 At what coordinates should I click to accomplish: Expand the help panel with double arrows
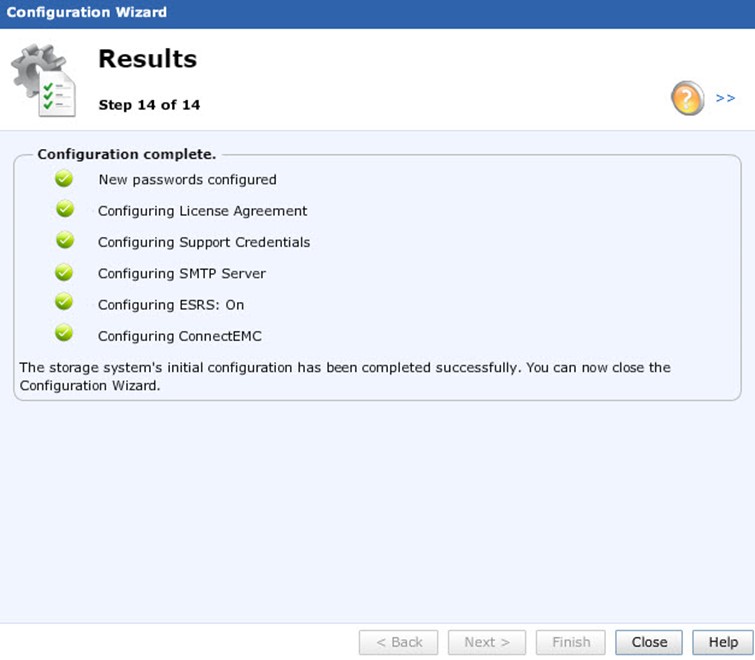tap(725, 98)
